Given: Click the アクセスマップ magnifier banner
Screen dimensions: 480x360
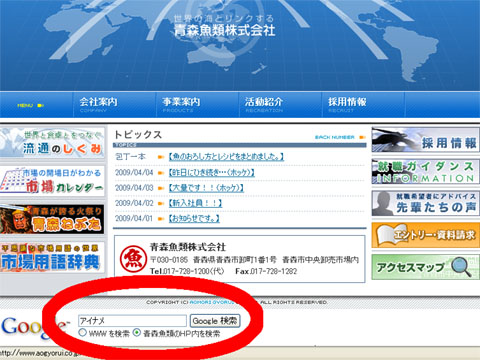Looking at the screenshot, I should coord(426,267).
